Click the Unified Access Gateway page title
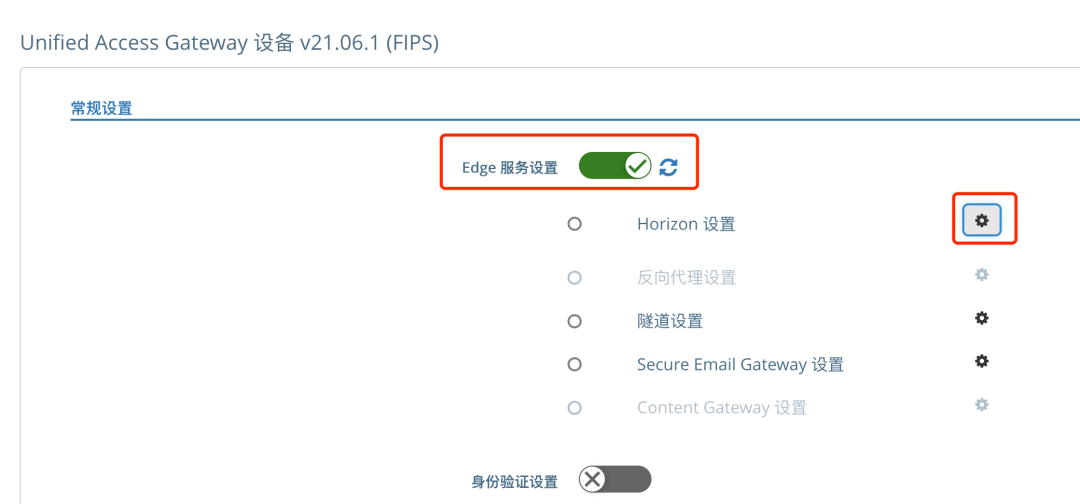This screenshot has height=504, width=1080. point(229,42)
